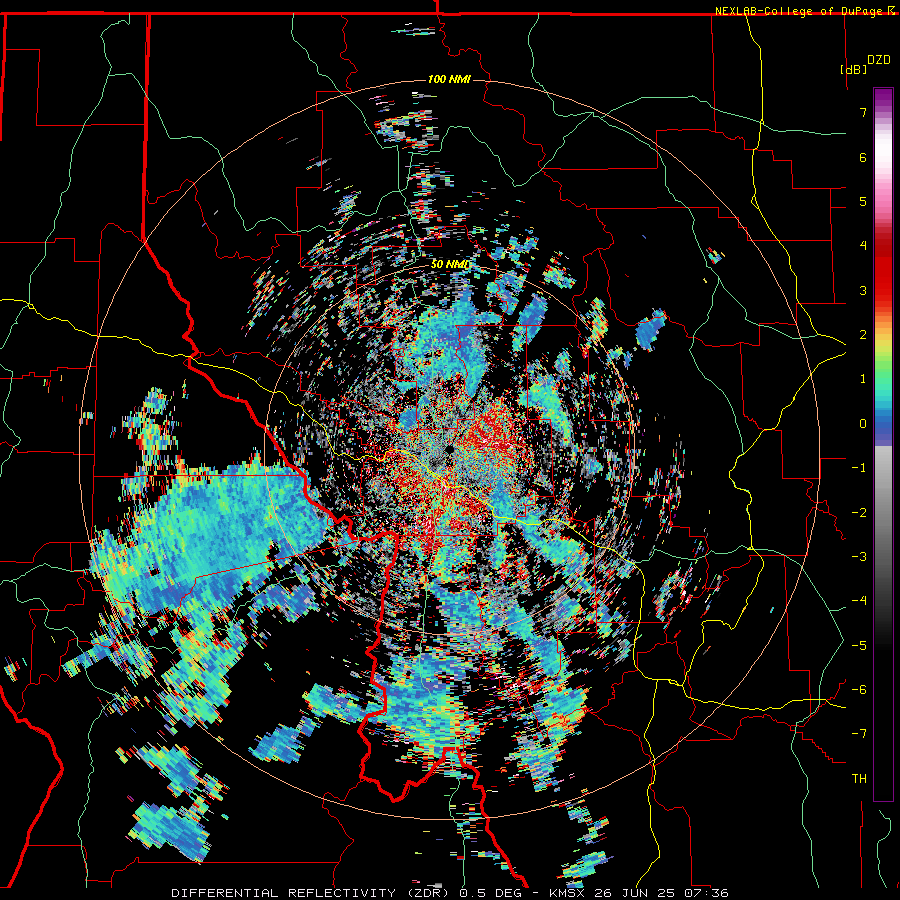
Task: Click the -5 legend value
Action: [x=859, y=646]
